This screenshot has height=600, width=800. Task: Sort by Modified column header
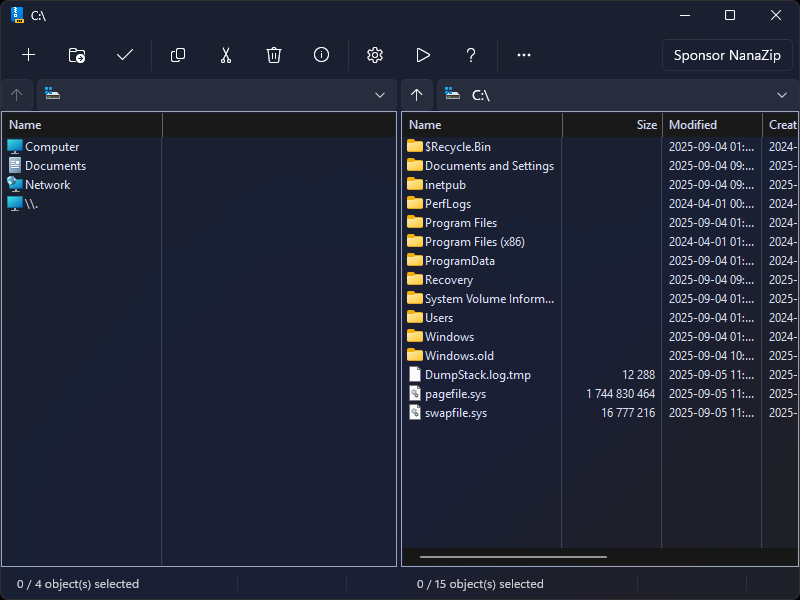(712, 125)
